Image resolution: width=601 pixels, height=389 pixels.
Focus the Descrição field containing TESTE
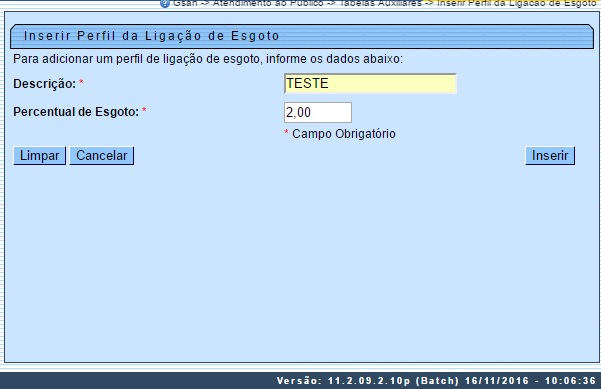370,84
